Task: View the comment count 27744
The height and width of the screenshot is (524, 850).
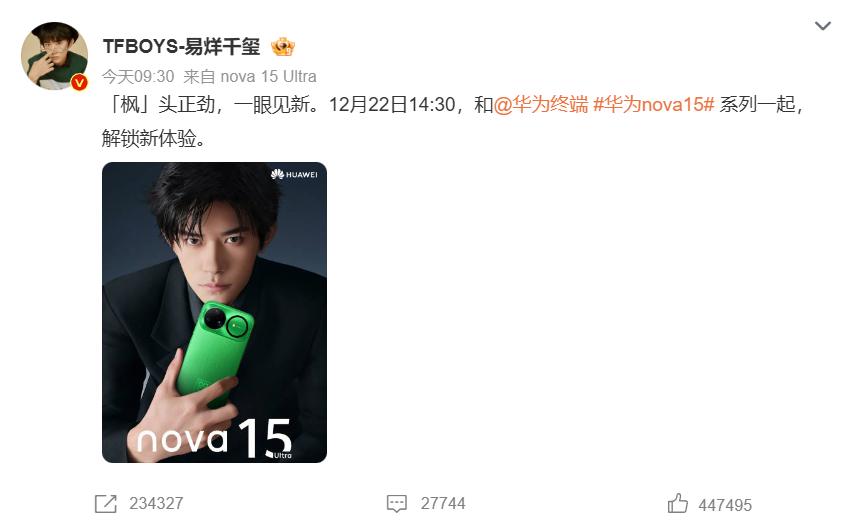Action: tap(443, 503)
